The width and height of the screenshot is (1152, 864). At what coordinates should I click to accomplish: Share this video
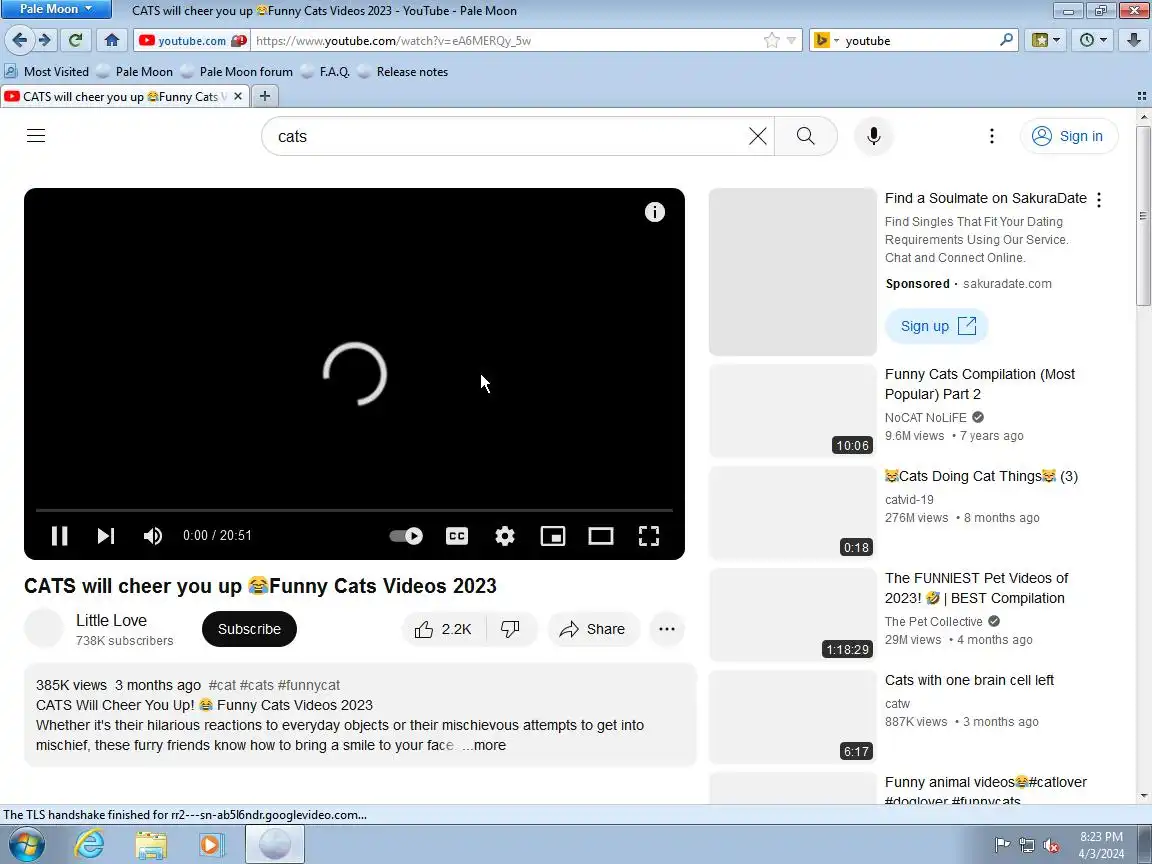(593, 629)
